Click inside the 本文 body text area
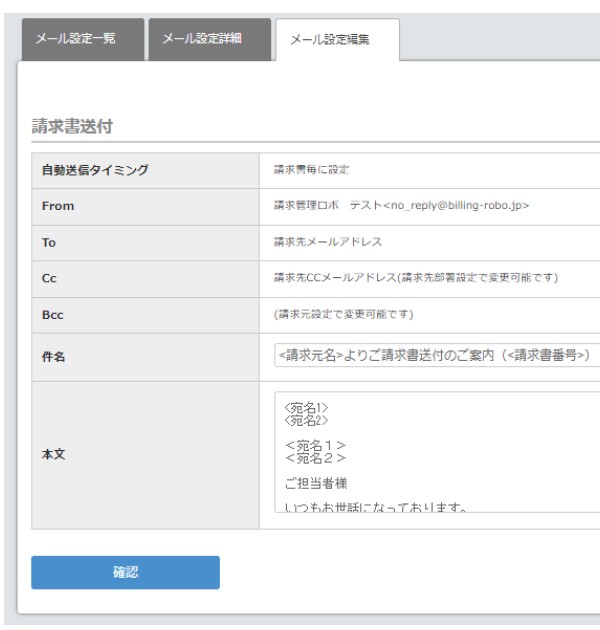The height and width of the screenshot is (630, 600). pyautogui.click(x=436, y=450)
